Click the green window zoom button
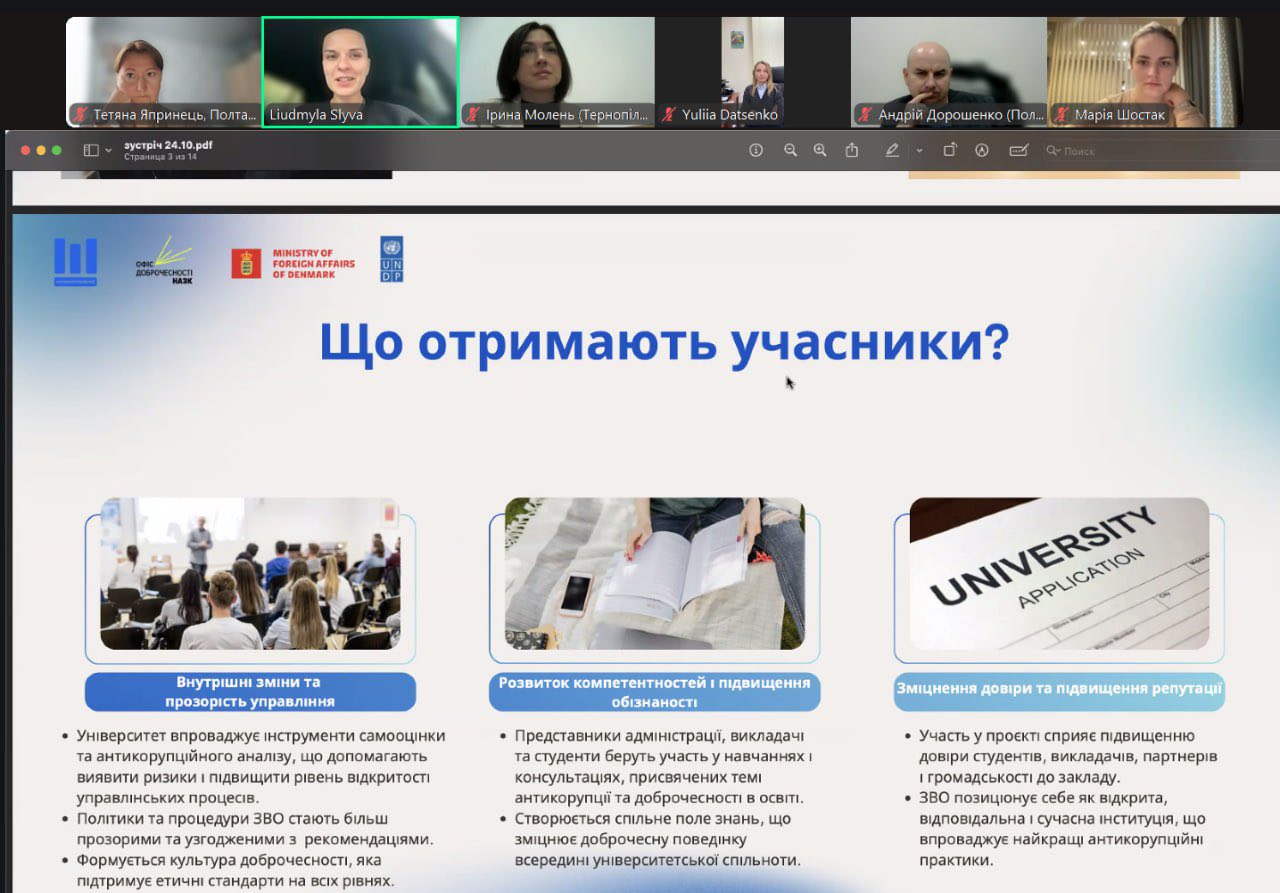 tap(57, 150)
